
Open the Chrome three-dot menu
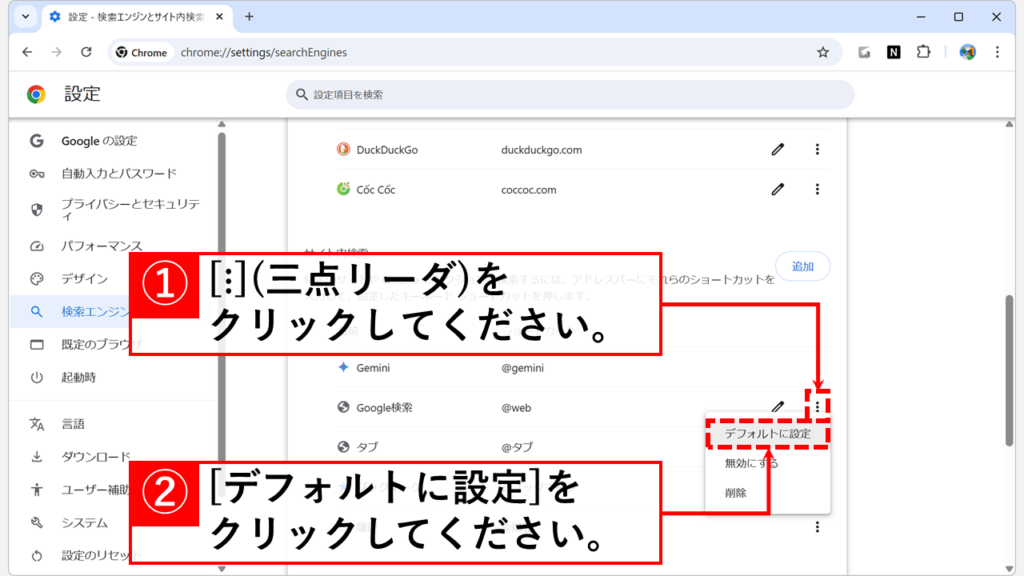(997, 52)
